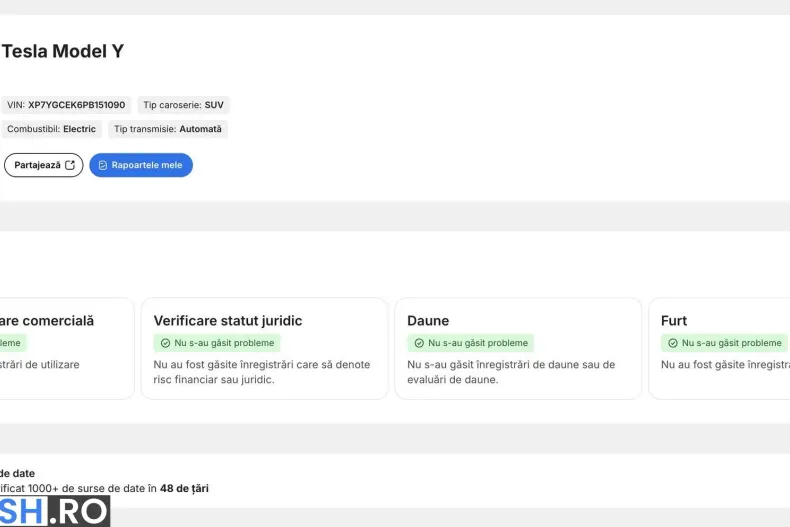The height and width of the screenshot is (527, 790).
Task: Click the Daune description about evaluări de daune
Action: (x=511, y=372)
